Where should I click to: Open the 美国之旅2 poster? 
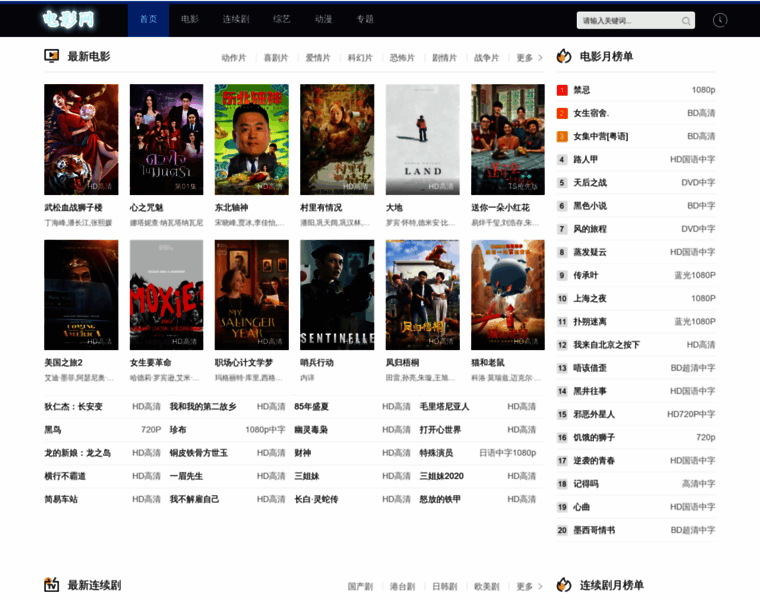(x=81, y=295)
